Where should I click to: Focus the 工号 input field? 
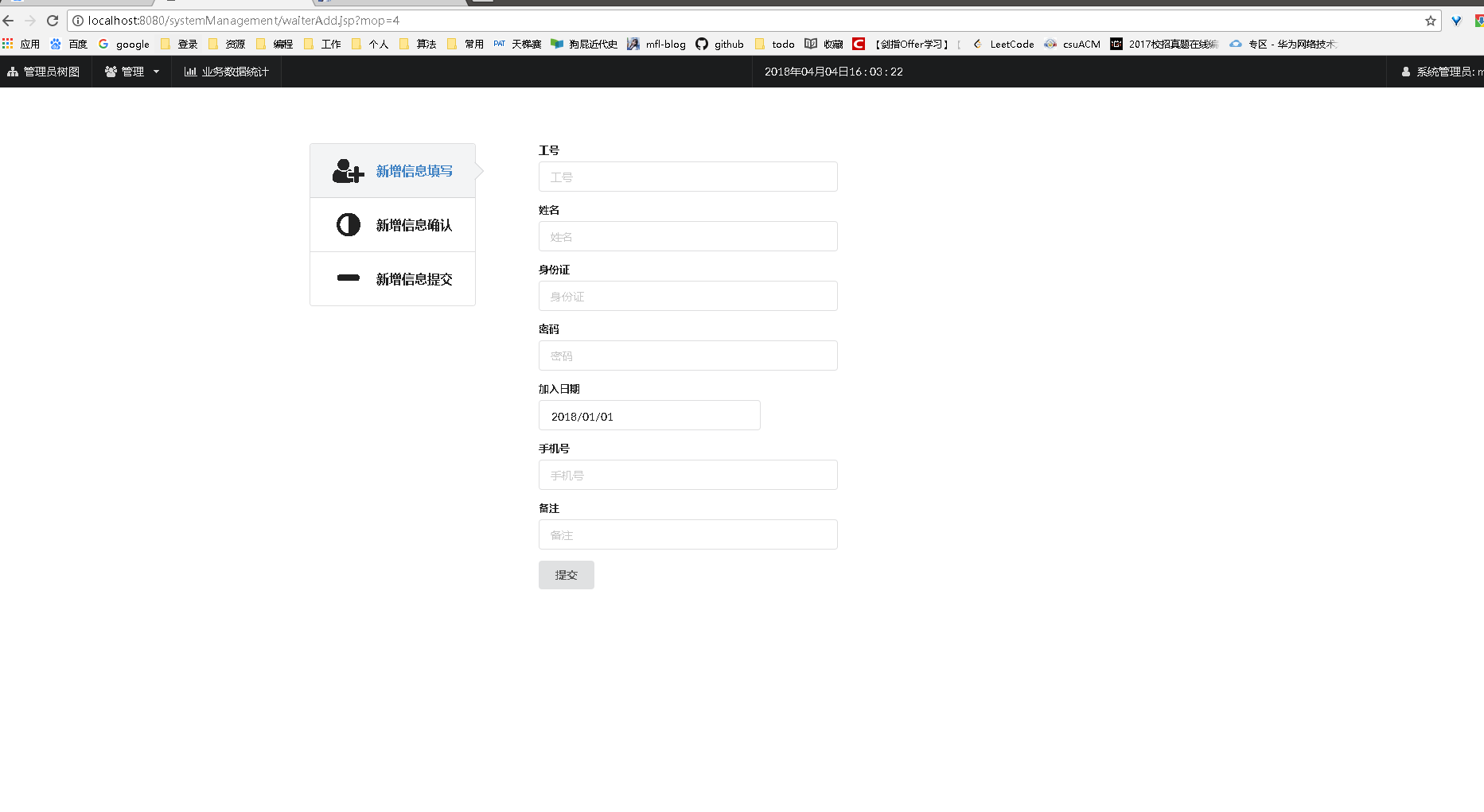pos(688,177)
